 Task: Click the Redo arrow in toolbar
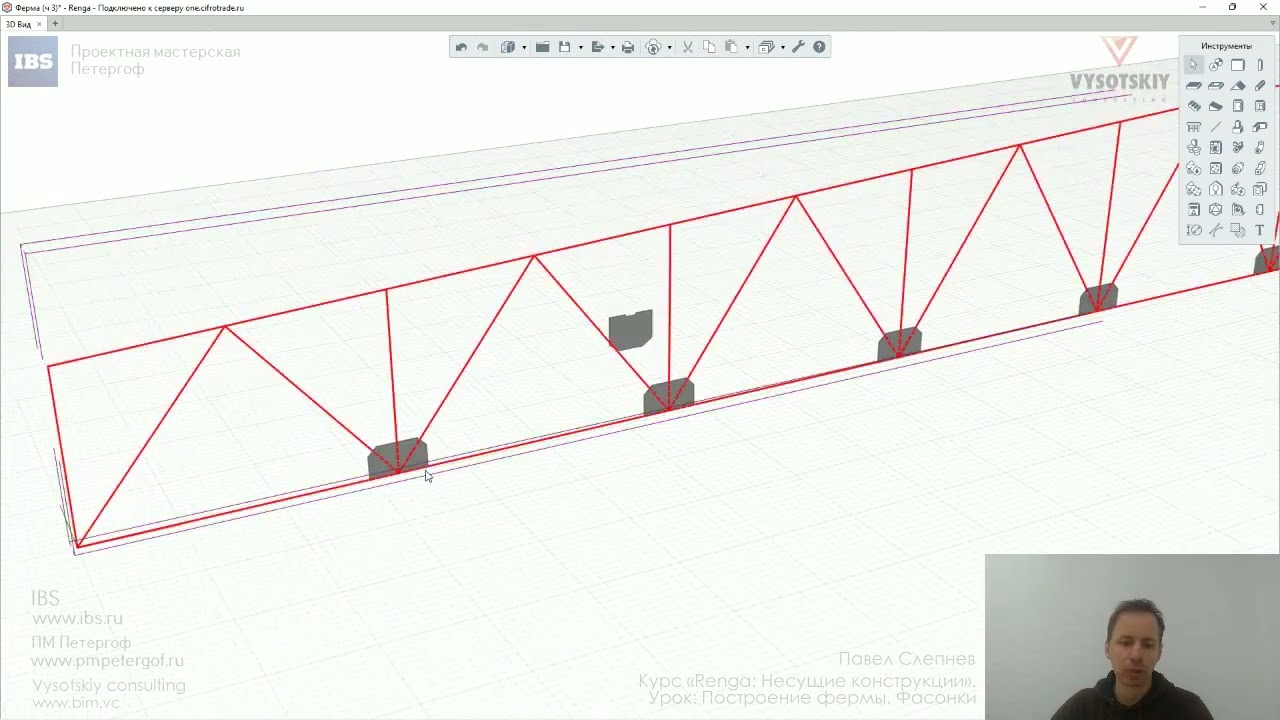[482, 47]
